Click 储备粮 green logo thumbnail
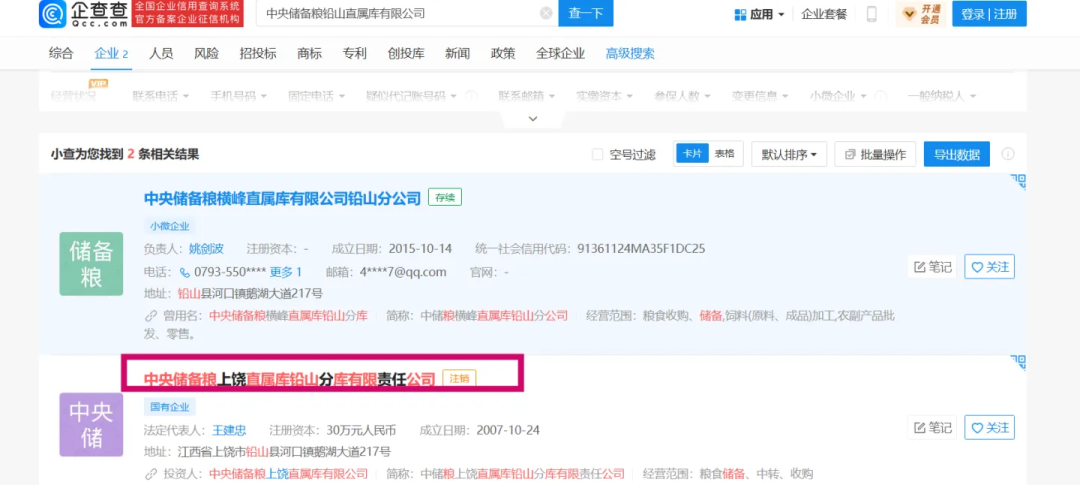Viewport: 1080px width, 485px height. click(x=91, y=264)
